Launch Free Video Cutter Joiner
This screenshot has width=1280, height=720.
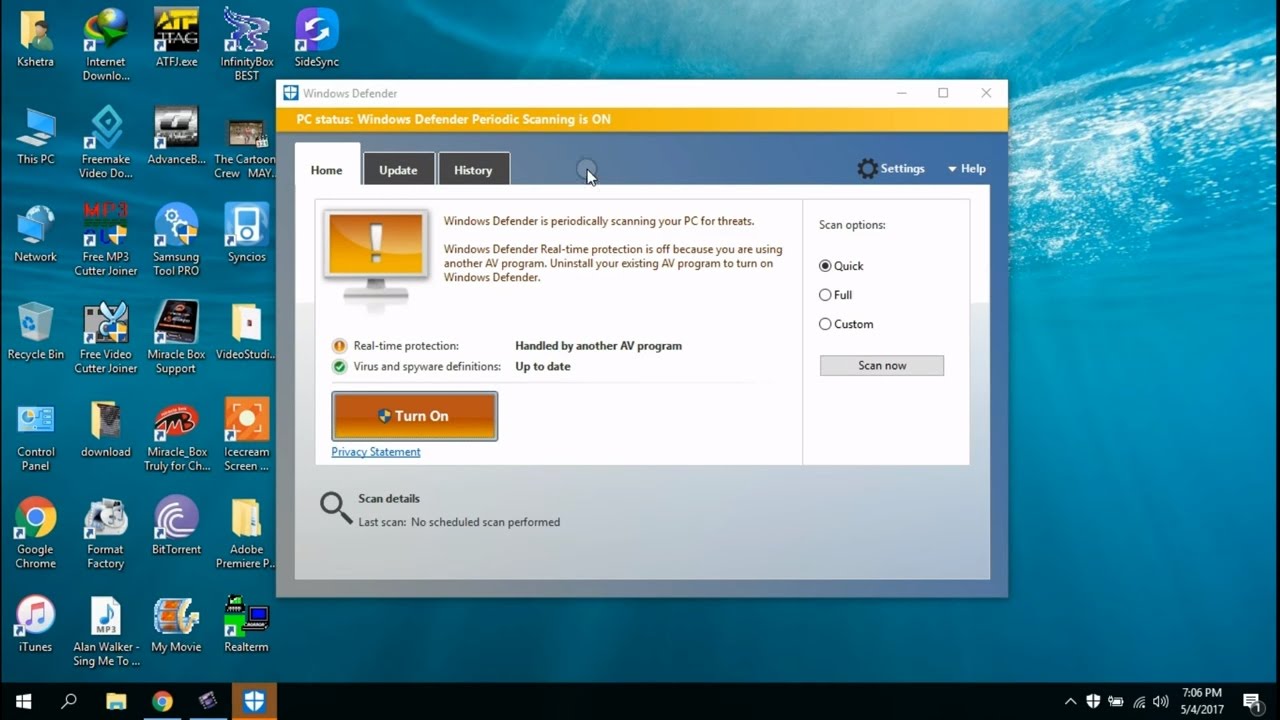(106, 337)
